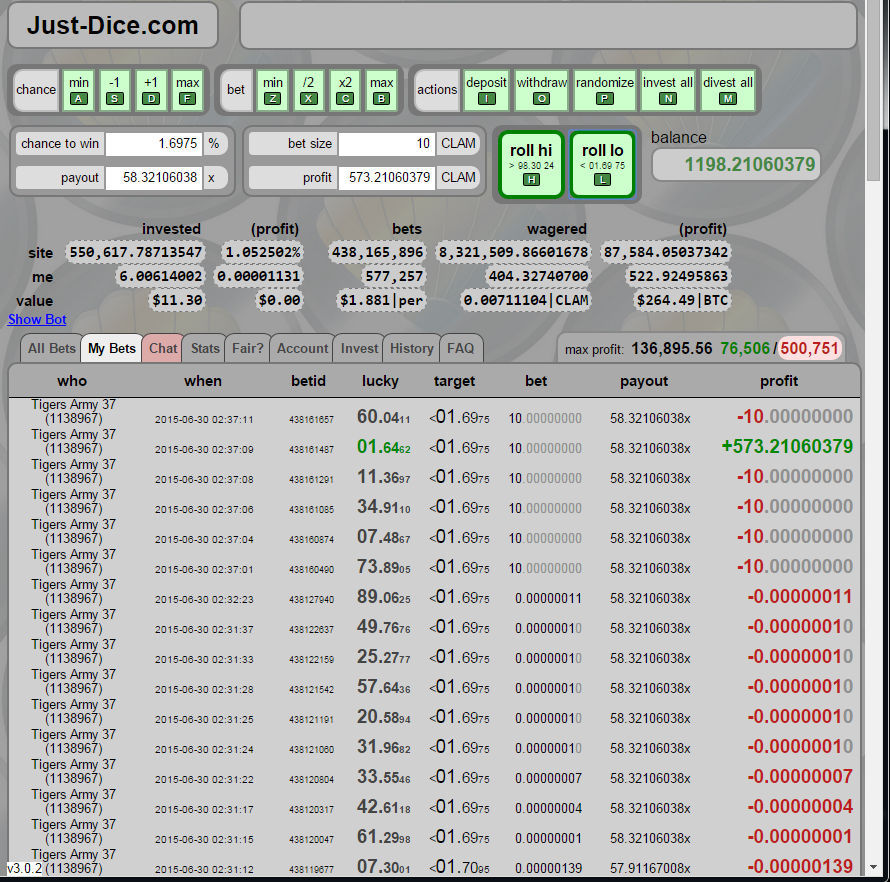Click the Just-Dice.com site title

(x=113, y=26)
